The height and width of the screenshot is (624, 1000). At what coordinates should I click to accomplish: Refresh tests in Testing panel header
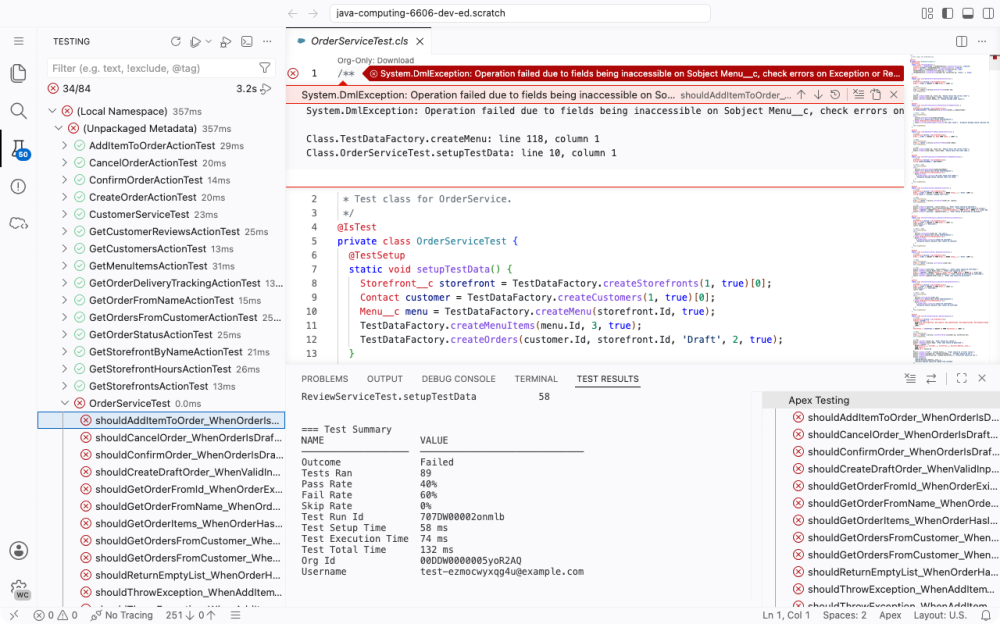(175, 41)
